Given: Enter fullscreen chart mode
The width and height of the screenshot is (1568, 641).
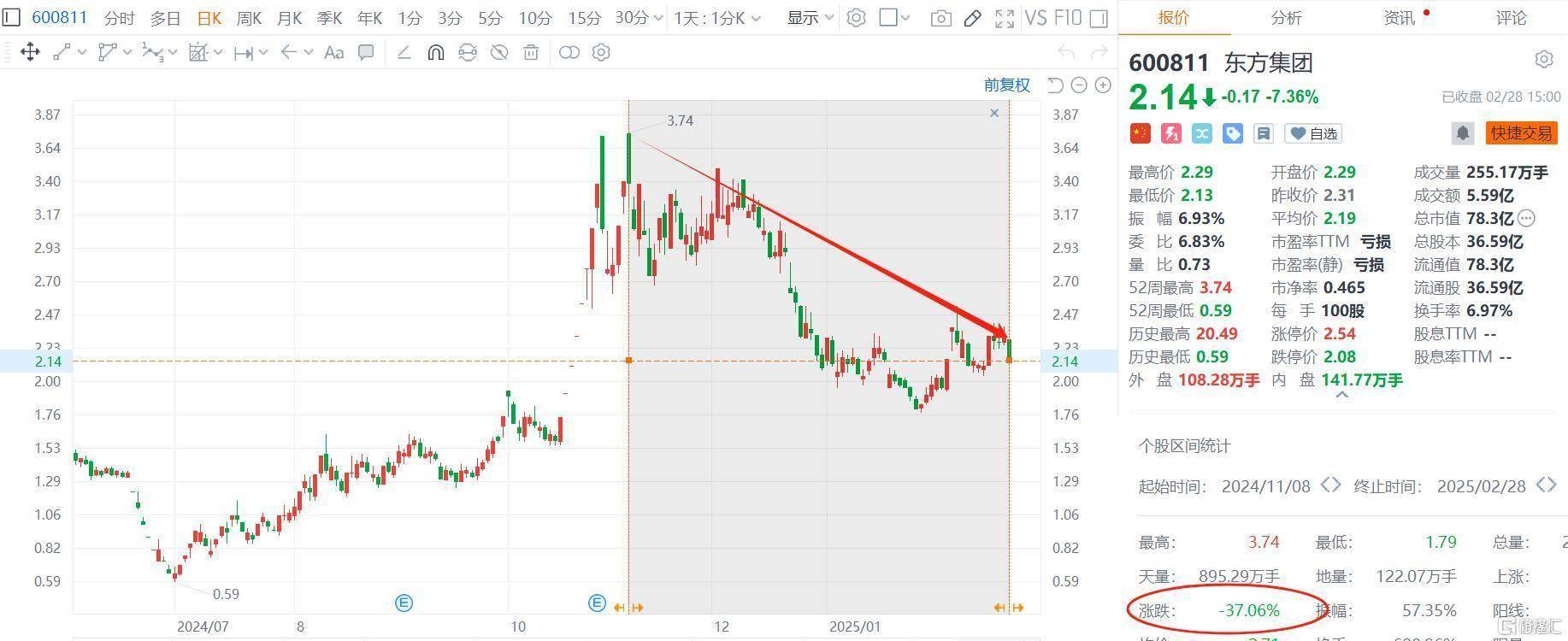Looking at the screenshot, I should click(x=1005, y=18).
